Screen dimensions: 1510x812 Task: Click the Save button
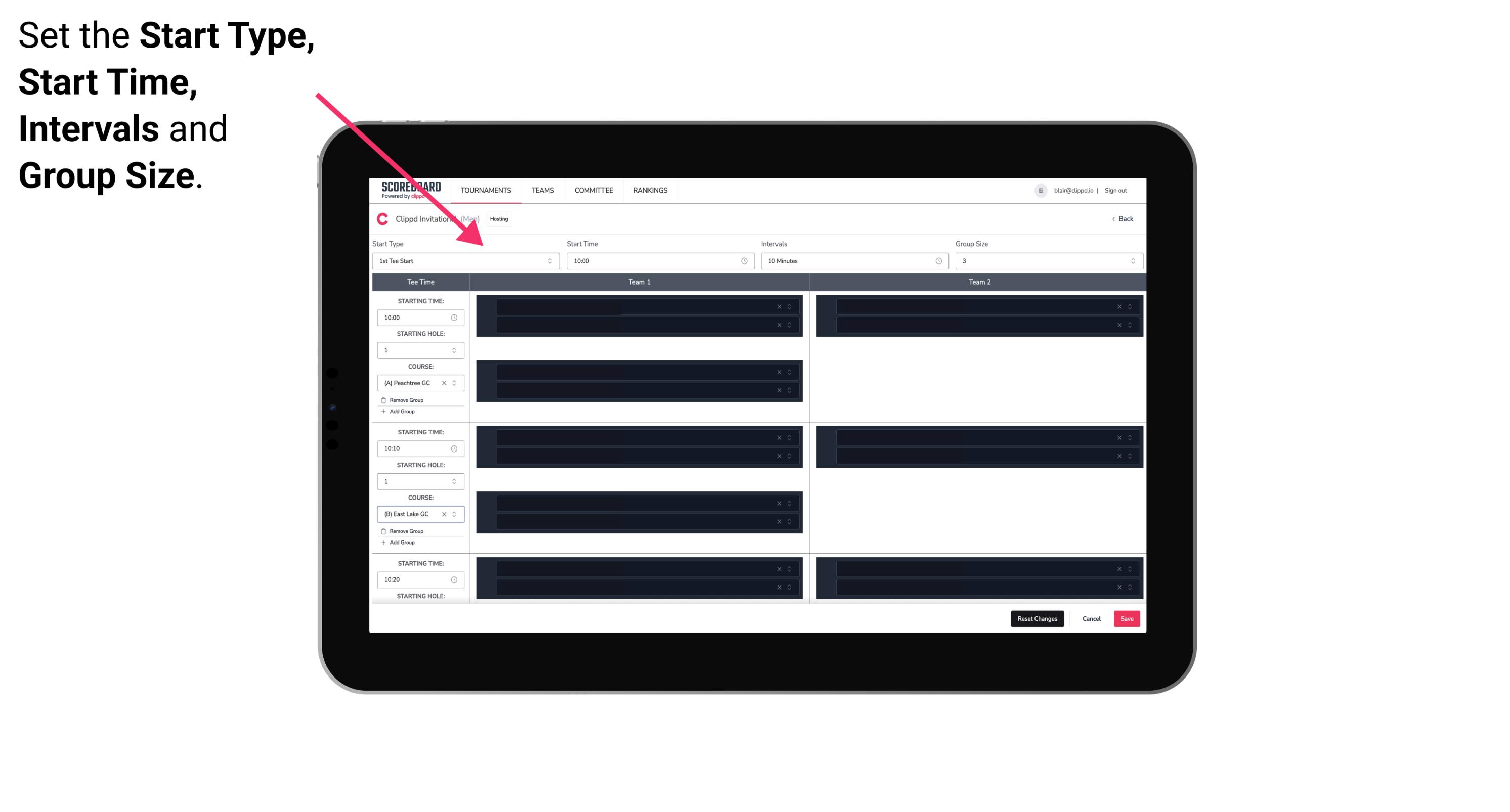[x=1127, y=618]
